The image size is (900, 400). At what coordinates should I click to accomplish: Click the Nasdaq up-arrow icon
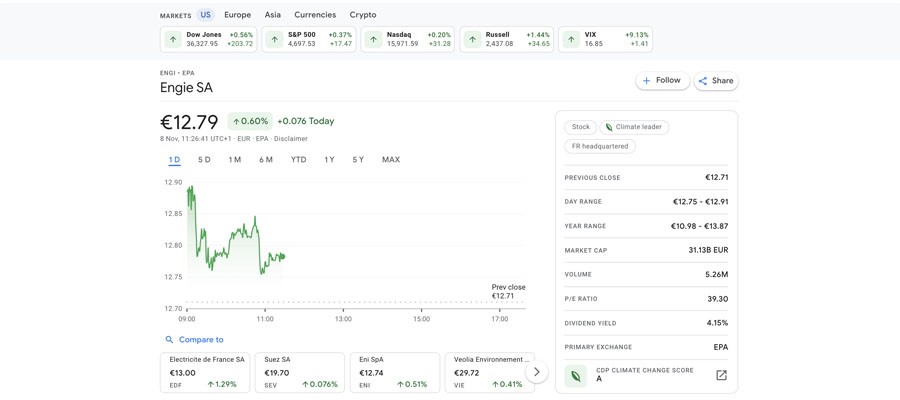pyautogui.click(x=373, y=39)
